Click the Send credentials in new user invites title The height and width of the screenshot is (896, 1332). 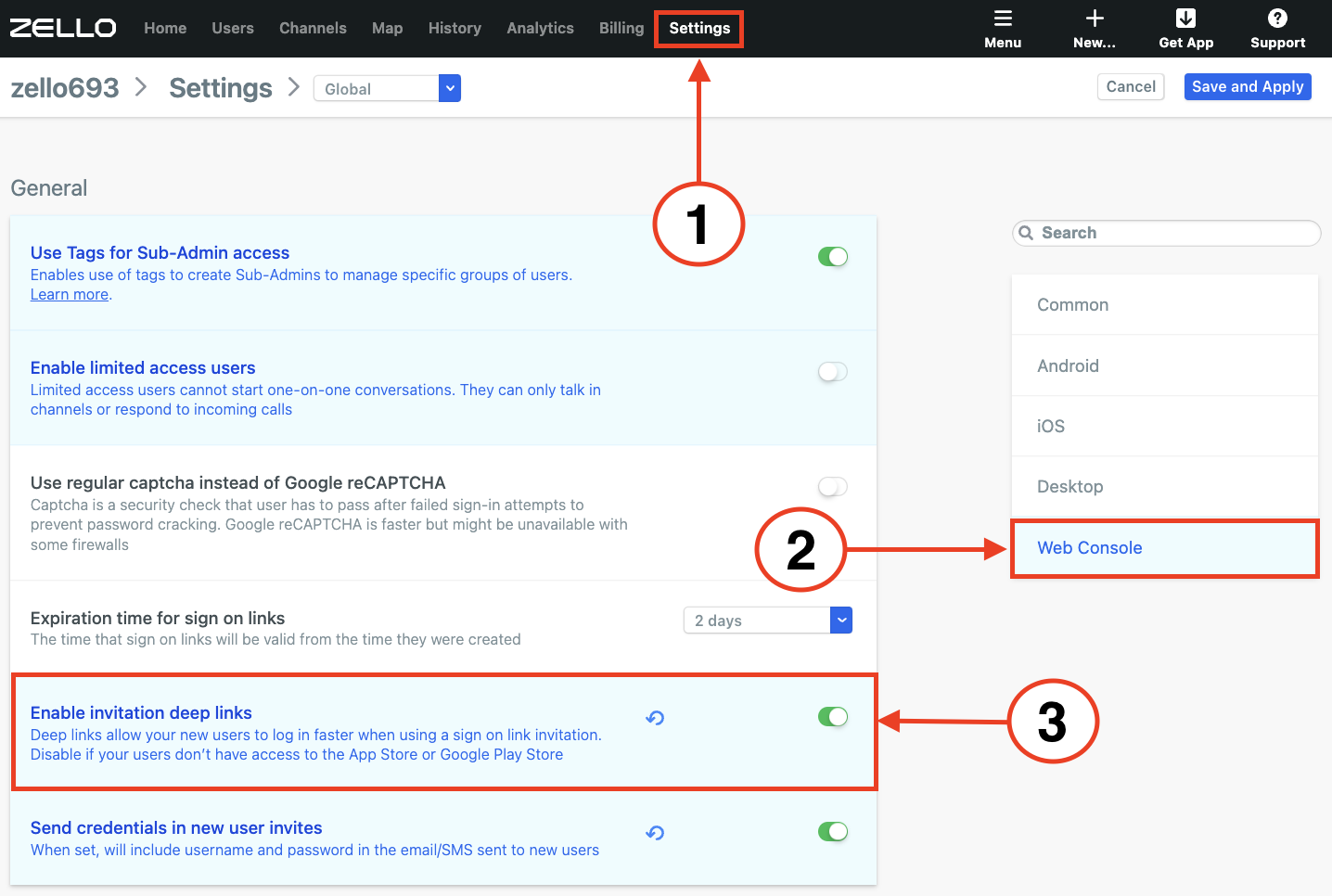point(176,828)
